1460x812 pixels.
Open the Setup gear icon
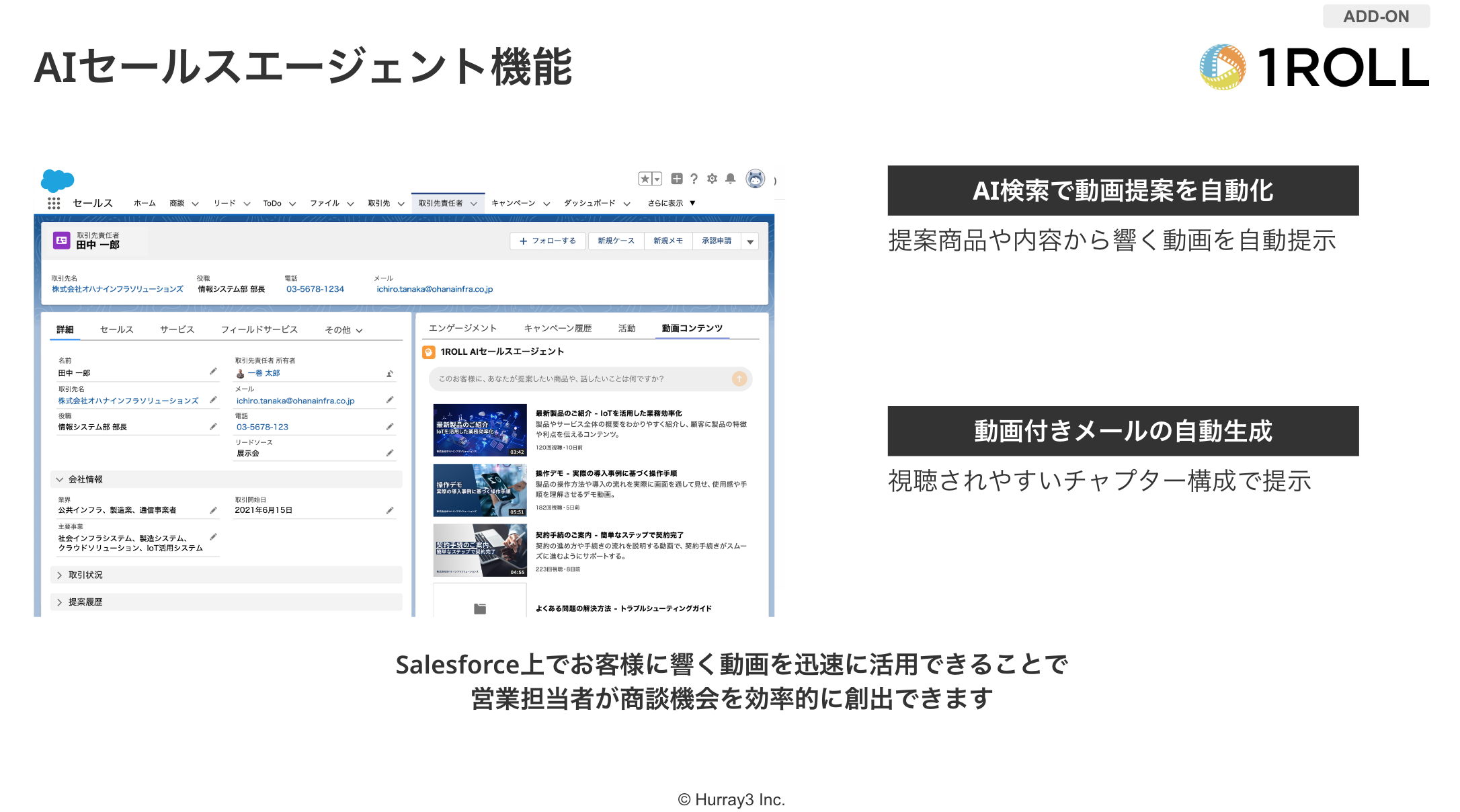[x=713, y=179]
